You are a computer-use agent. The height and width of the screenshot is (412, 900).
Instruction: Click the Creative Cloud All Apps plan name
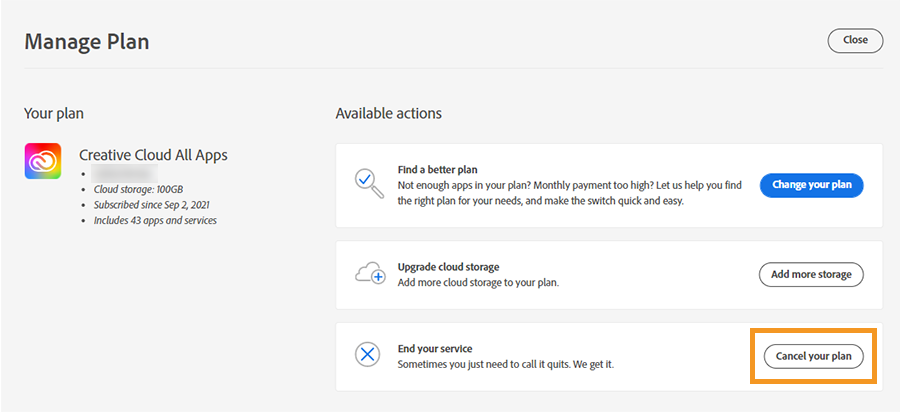click(153, 155)
